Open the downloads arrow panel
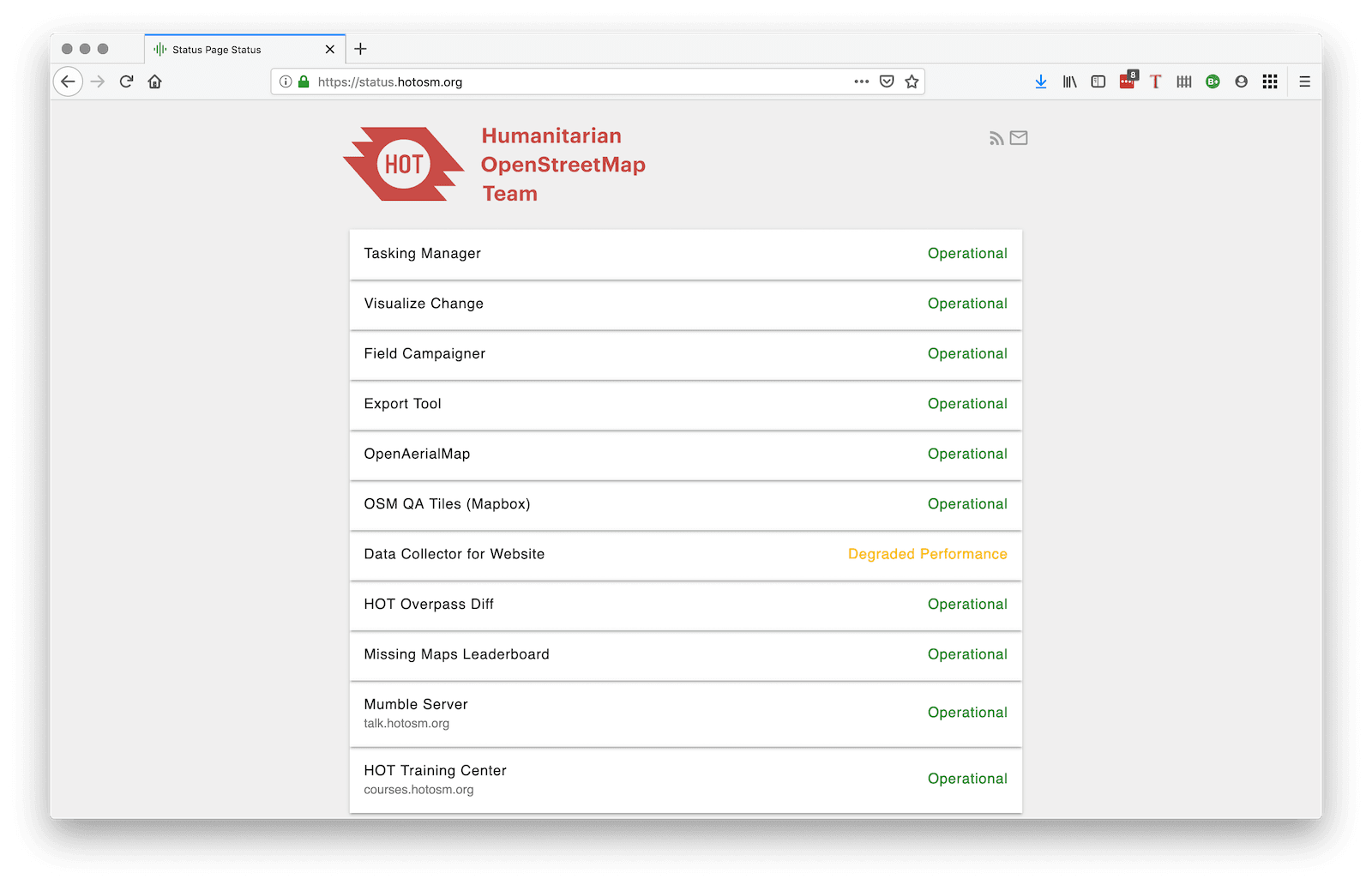Screen dimensions: 1372x885 (1040, 81)
